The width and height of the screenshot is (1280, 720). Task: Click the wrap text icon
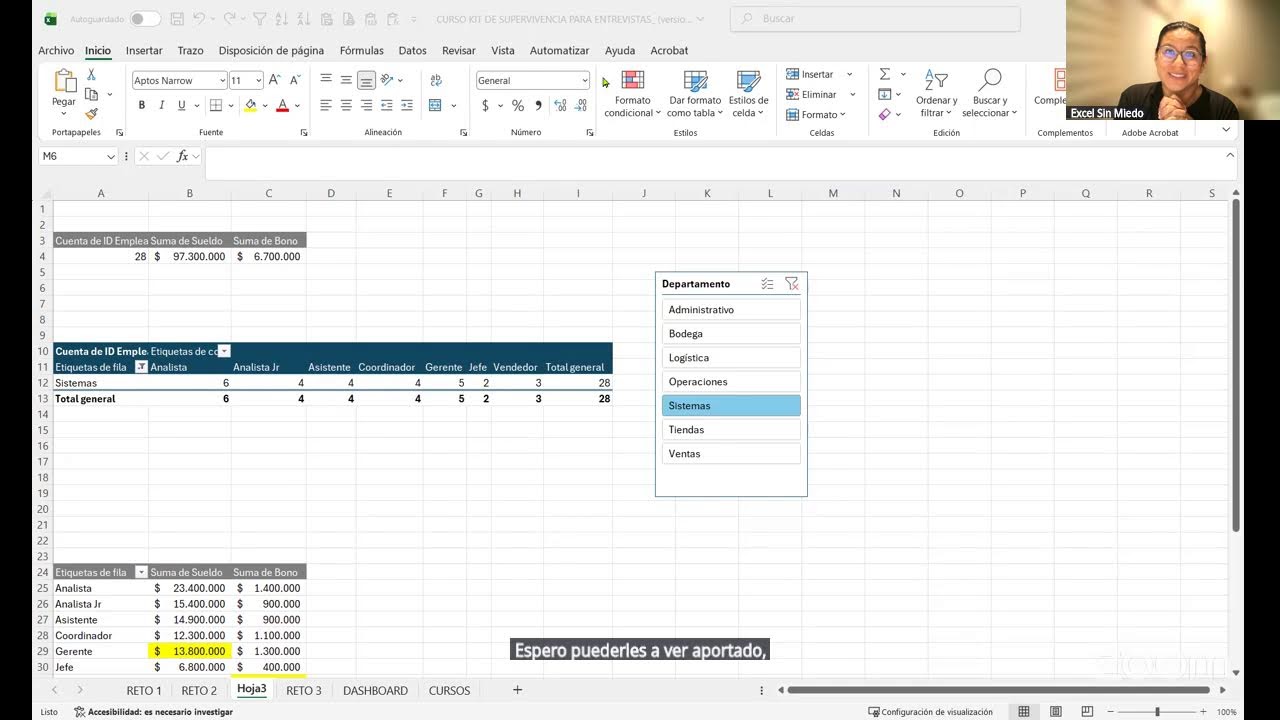(x=436, y=80)
